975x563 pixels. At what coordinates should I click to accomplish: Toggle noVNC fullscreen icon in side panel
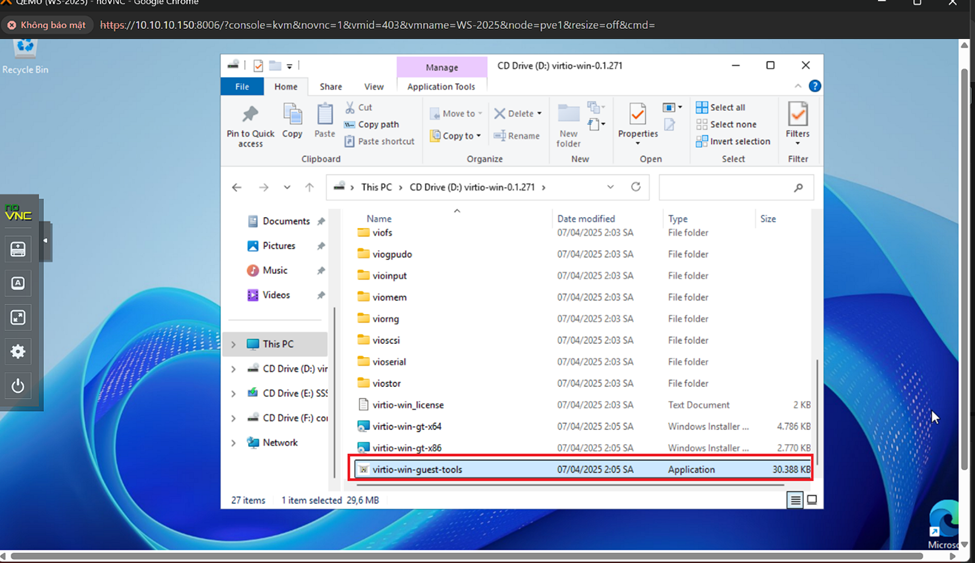18,317
